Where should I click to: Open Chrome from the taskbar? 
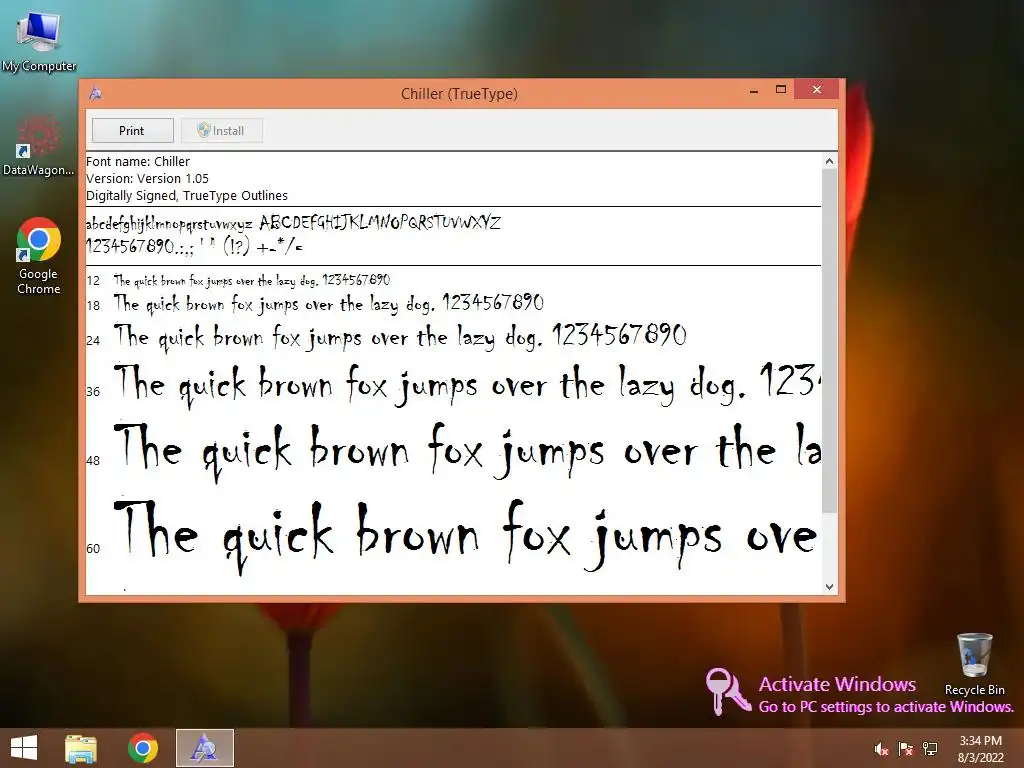click(x=143, y=748)
